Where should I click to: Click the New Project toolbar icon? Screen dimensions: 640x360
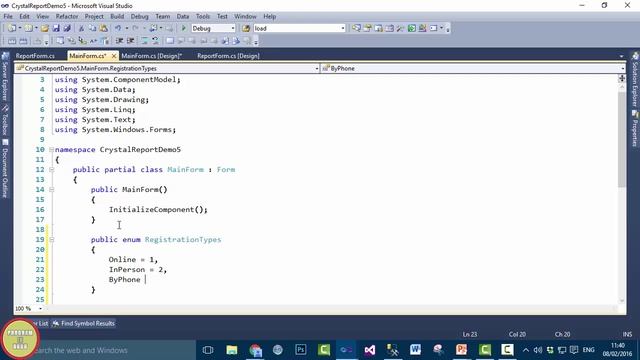point(11,28)
